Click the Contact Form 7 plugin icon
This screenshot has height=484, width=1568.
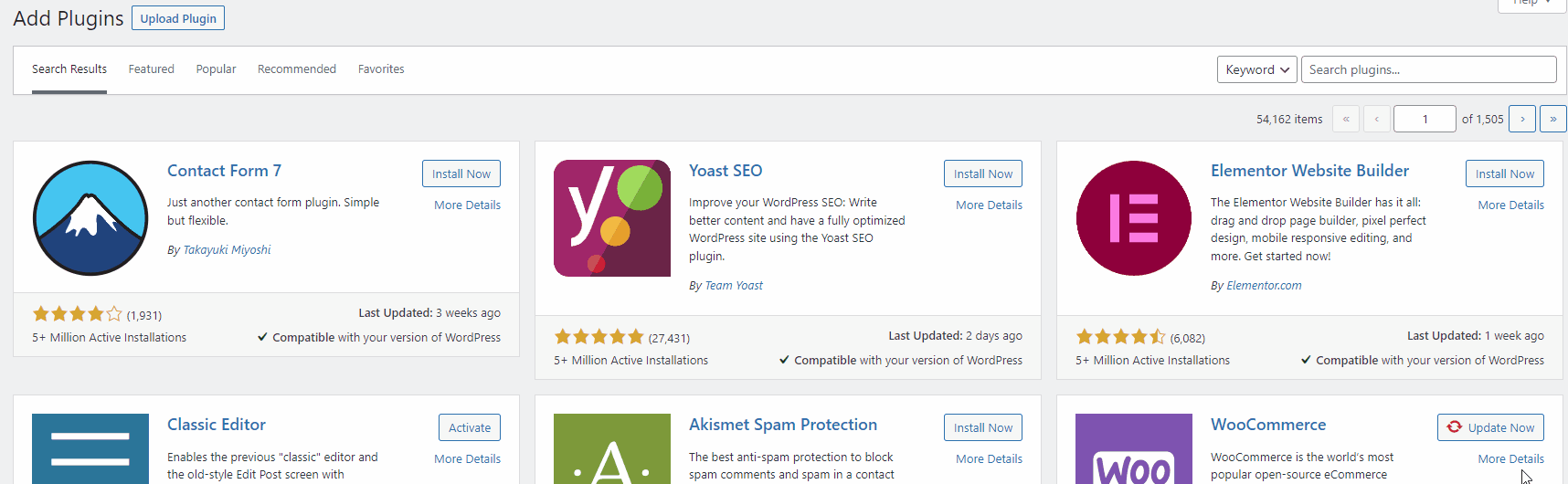point(90,218)
